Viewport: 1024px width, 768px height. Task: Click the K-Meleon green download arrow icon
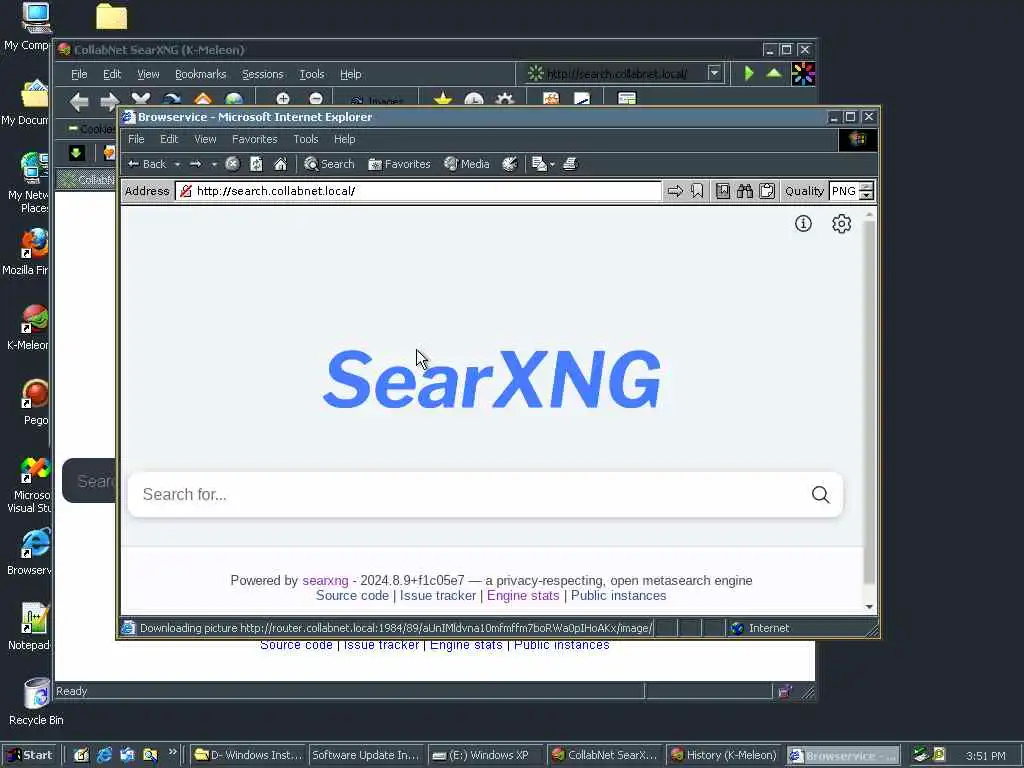[76, 153]
